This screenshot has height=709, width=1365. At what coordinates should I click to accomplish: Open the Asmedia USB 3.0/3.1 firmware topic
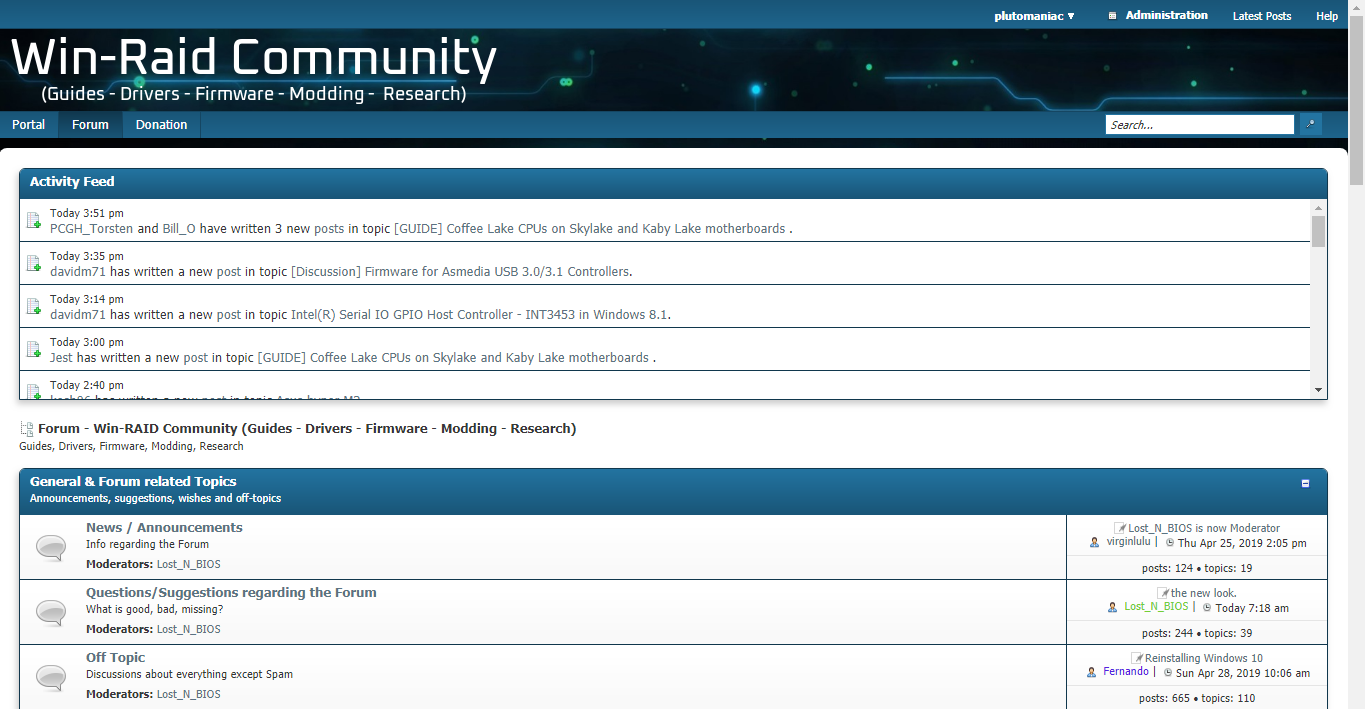point(461,272)
